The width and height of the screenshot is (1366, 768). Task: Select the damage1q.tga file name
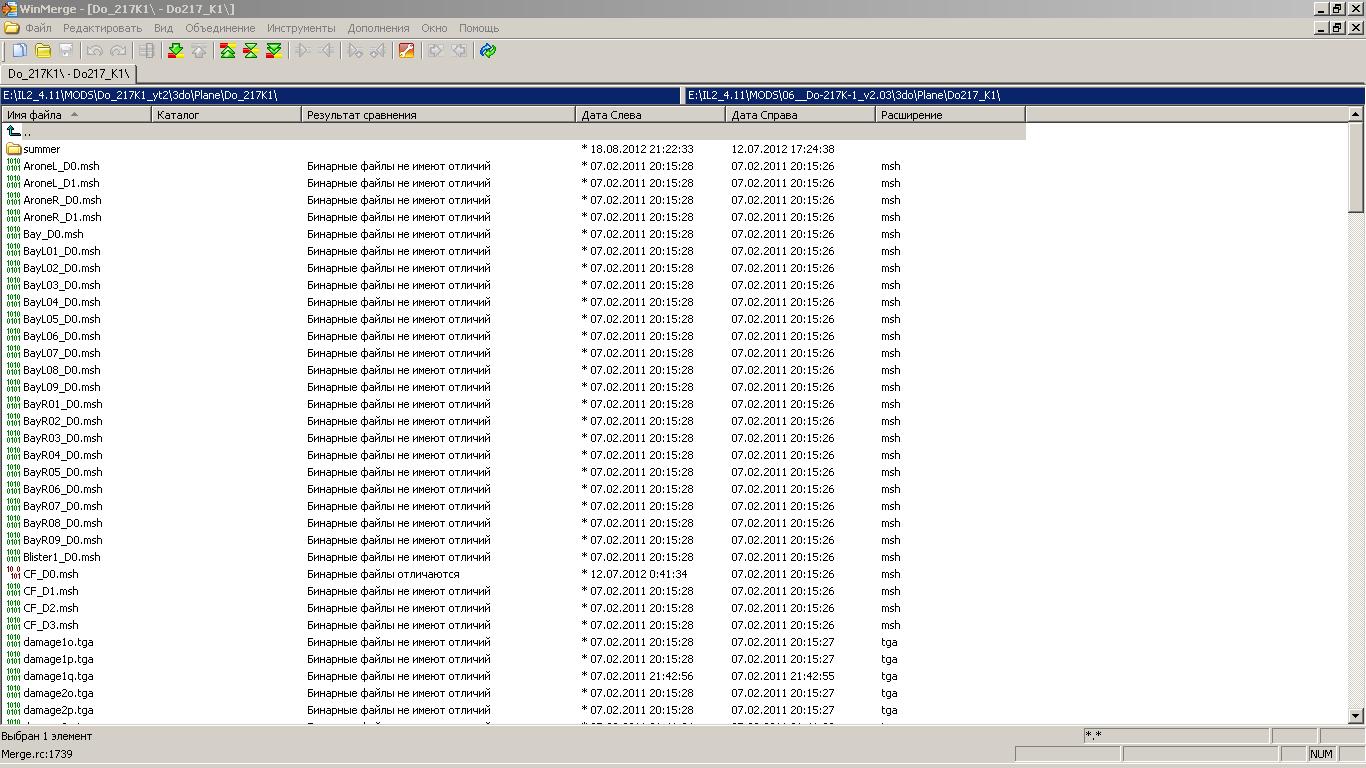59,676
